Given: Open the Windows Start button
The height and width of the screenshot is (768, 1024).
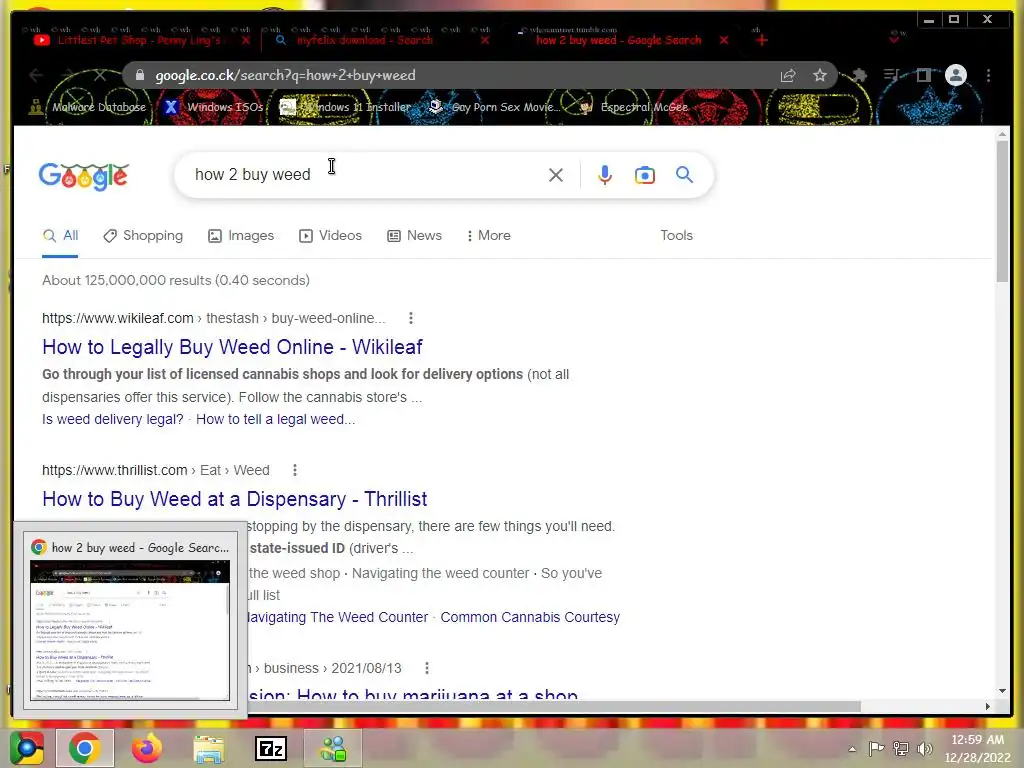Looking at the screenshot, I should click(x=27, y=748).
